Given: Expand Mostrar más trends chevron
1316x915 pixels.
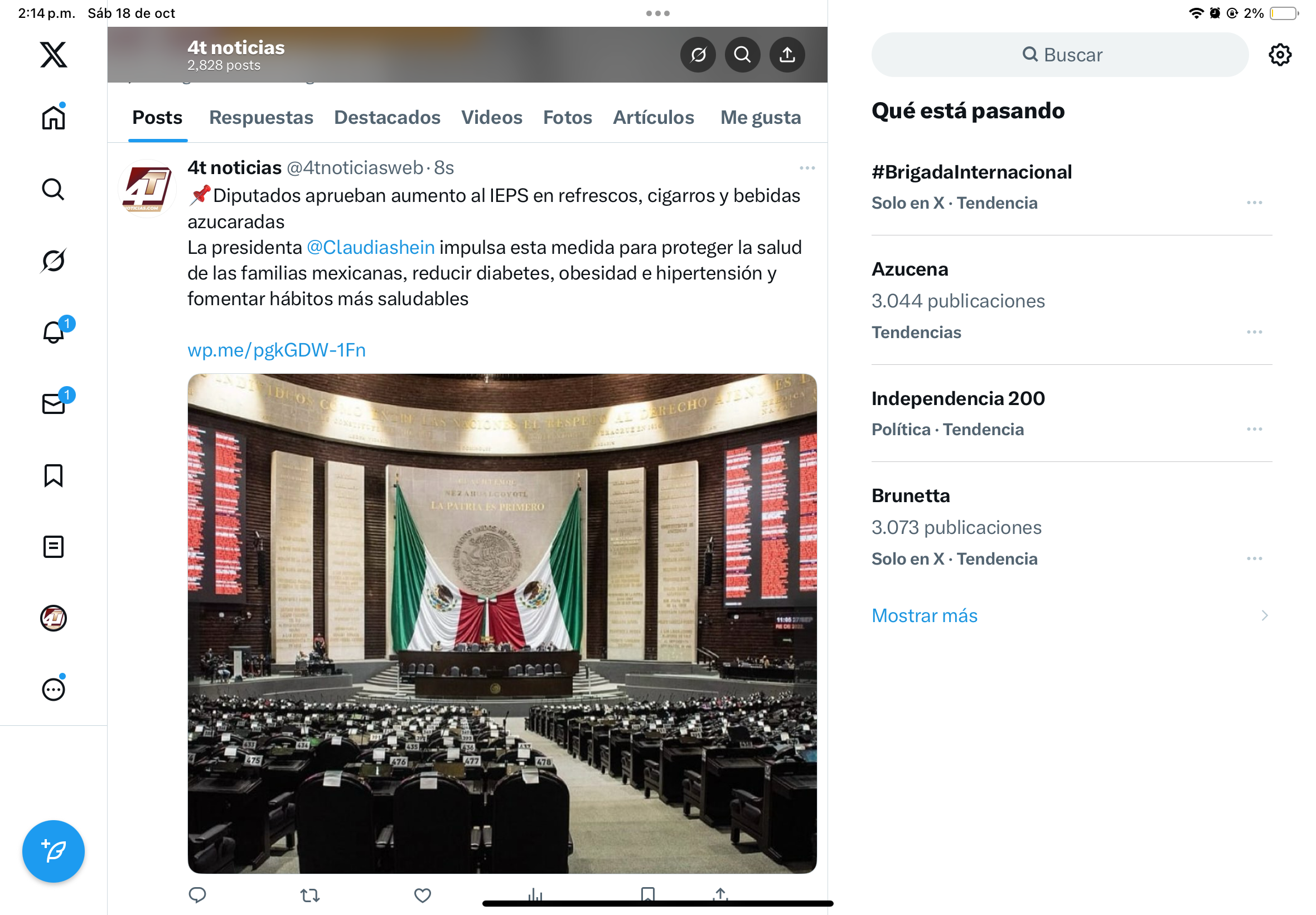Looking at the screenshot, I should (x=1264, y=616).
